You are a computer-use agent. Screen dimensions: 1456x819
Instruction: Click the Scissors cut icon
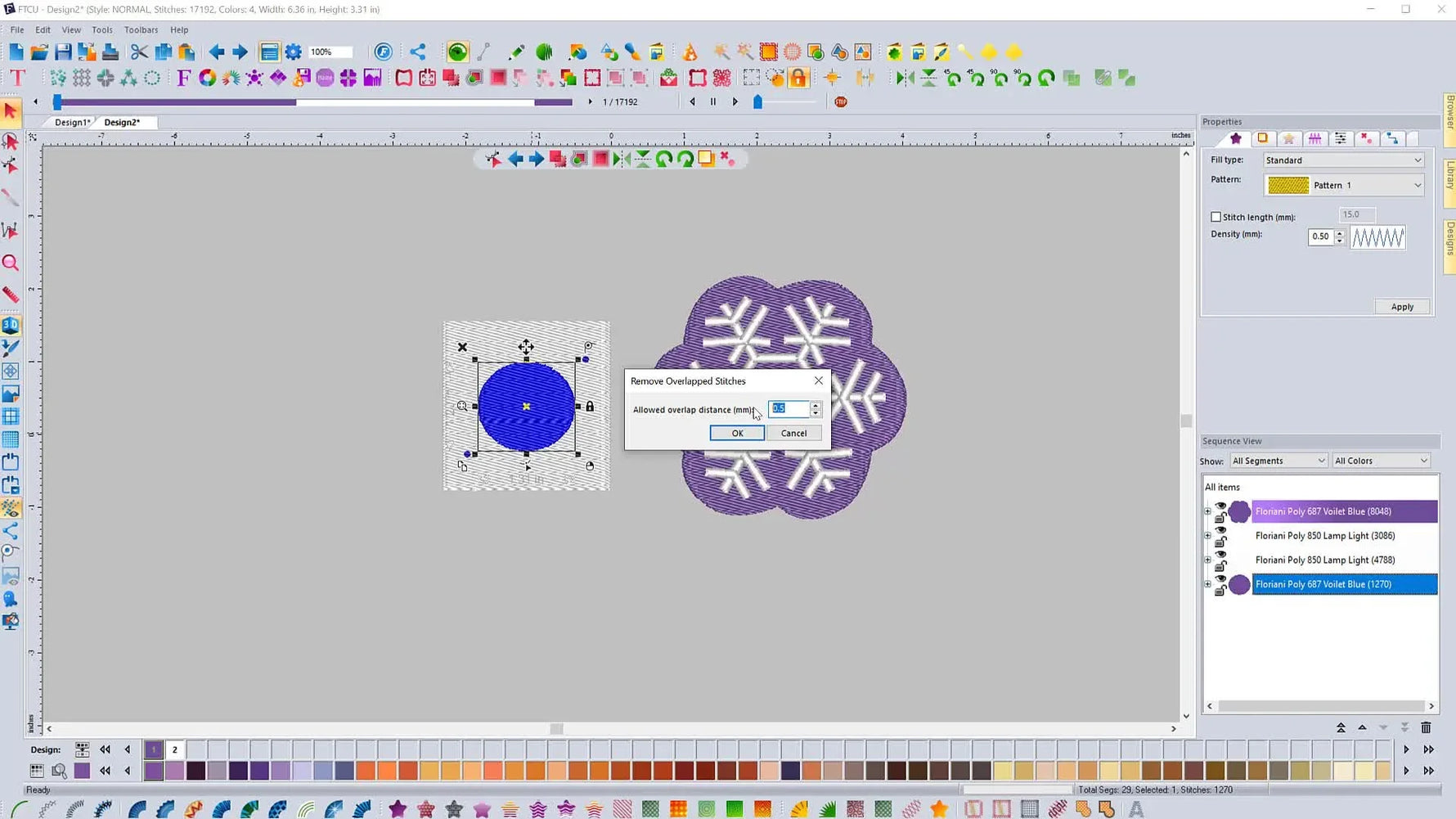coord(137,51)
